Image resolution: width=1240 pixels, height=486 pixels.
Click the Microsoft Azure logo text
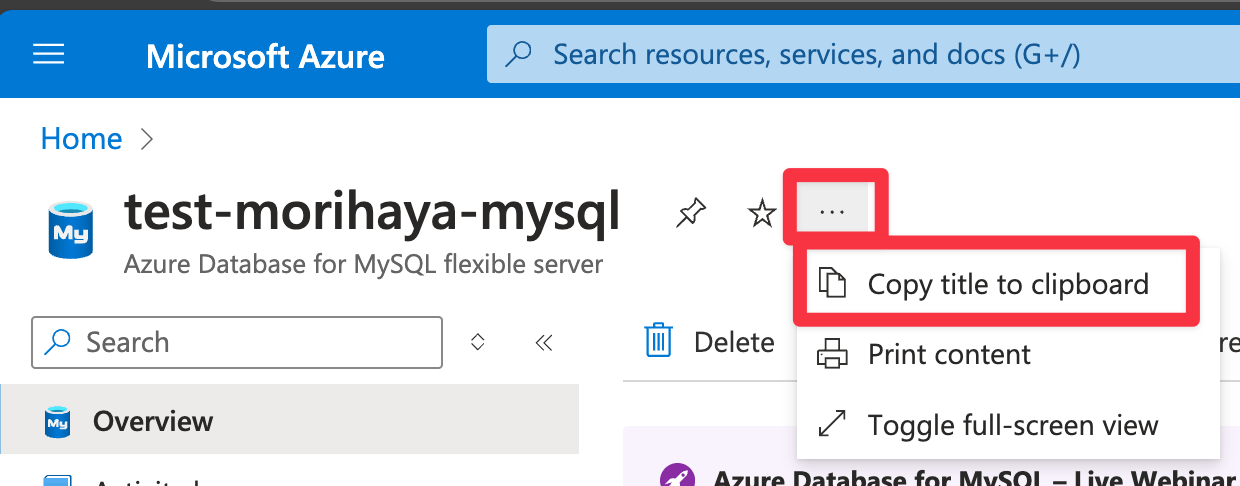[x=265, y=56]
